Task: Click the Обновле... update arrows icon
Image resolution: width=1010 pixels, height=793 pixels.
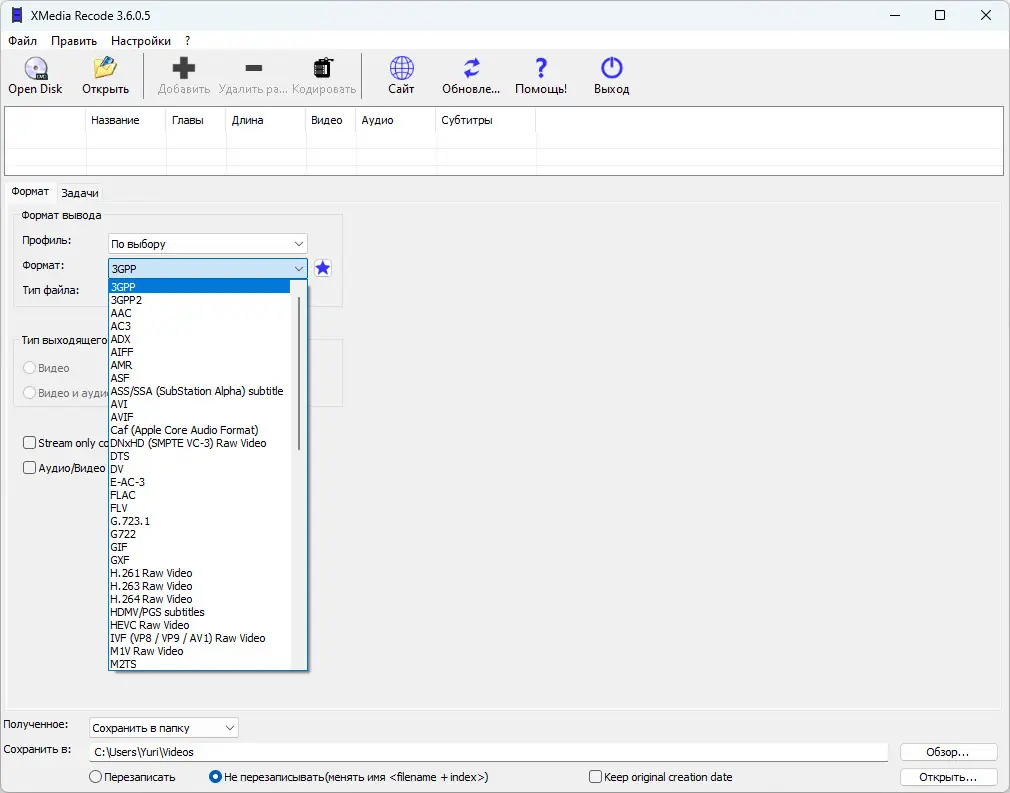Action: (x=471, y=69)
